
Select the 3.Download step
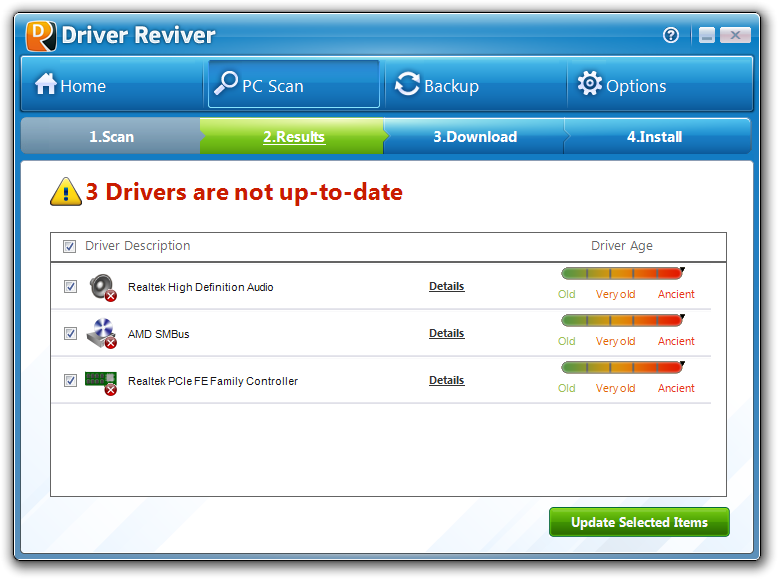tap(475, 136)
